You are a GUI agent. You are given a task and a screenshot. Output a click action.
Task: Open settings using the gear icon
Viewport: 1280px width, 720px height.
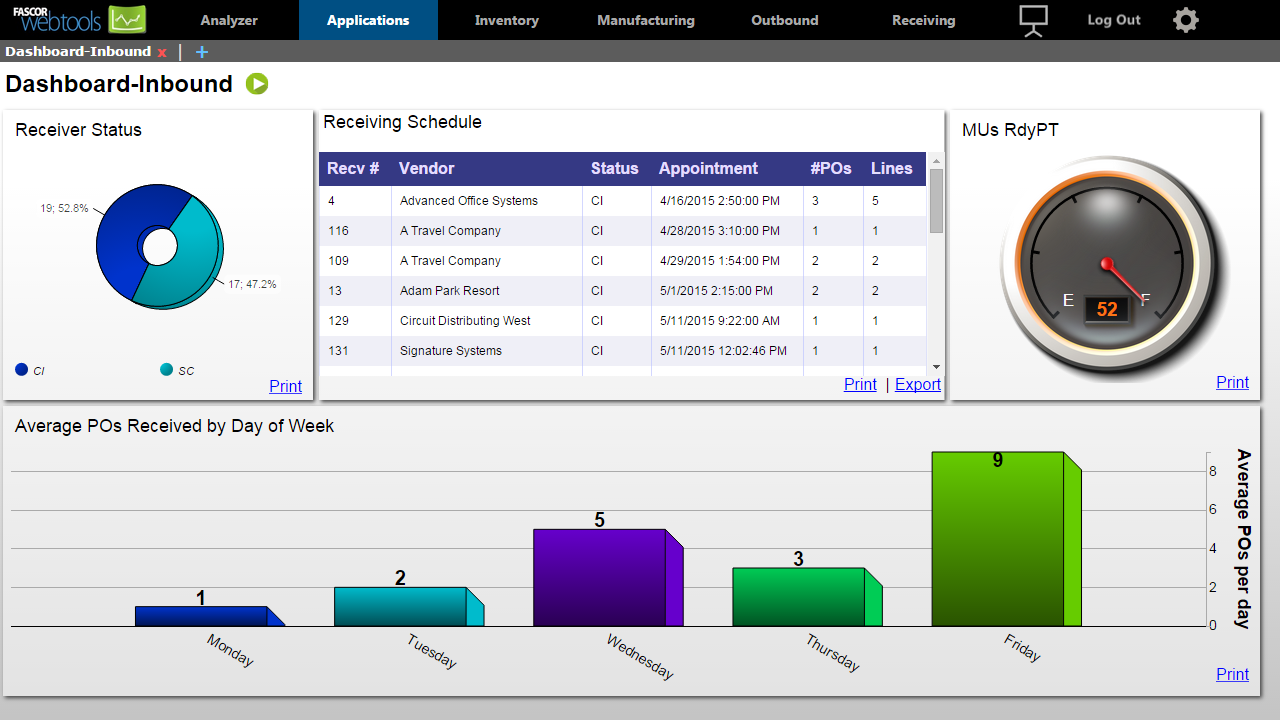click(1185, 19)
